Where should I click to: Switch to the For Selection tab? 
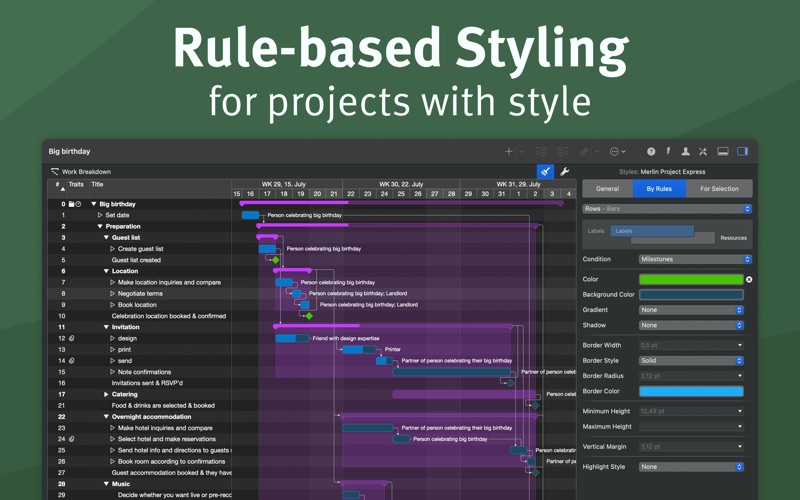click(x=719, y=189)
